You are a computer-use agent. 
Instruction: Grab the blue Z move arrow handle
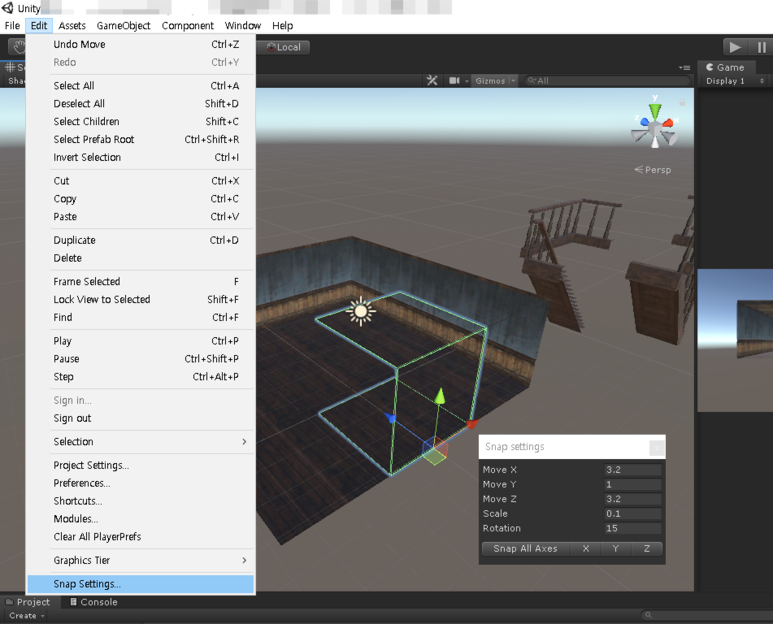point(390,418)
